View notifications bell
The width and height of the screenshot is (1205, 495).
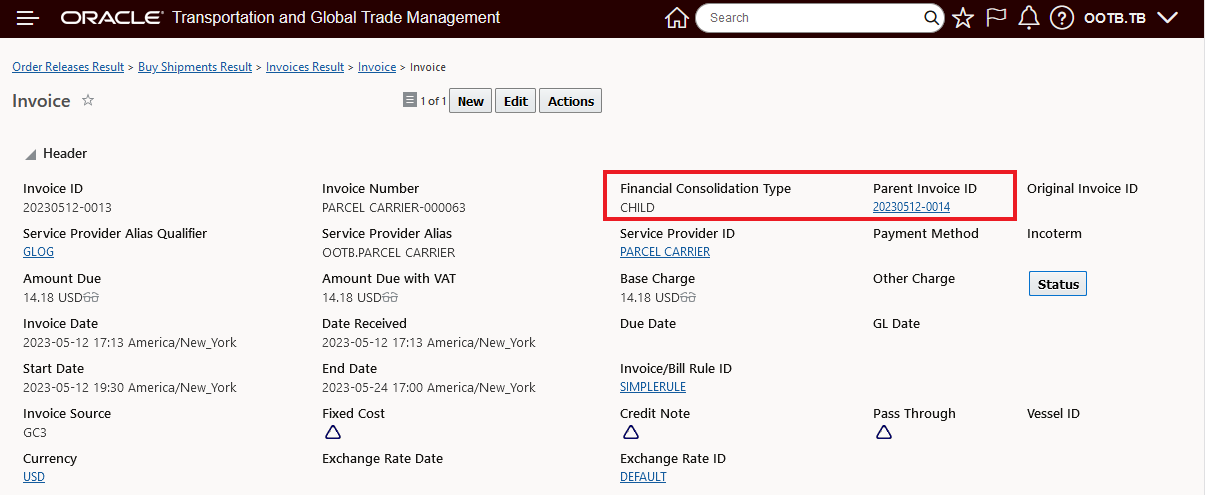pyautogui.click(x=1029, y=18)
